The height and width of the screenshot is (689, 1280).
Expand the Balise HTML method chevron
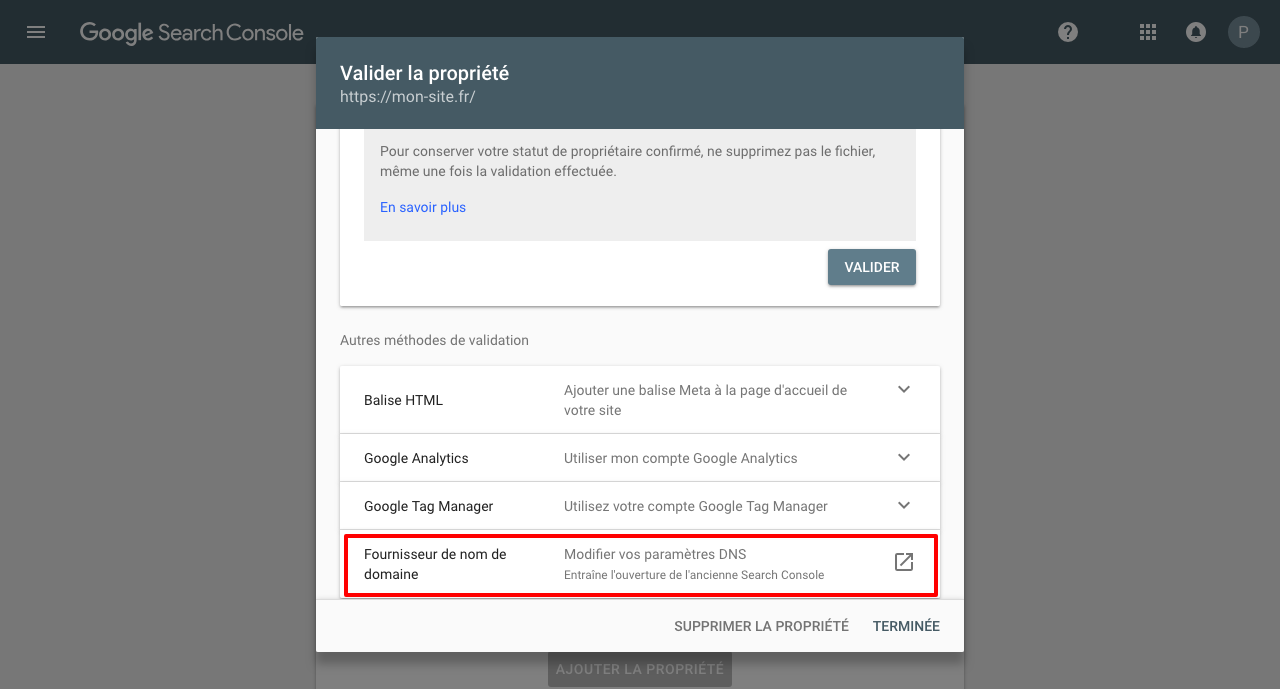pos(904,390)
